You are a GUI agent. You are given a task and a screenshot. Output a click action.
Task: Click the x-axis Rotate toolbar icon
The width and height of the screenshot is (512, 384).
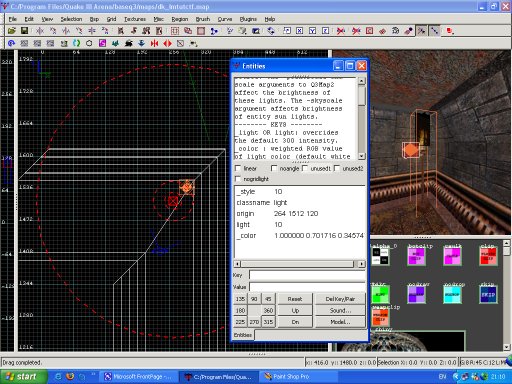(x=53, y=31)
